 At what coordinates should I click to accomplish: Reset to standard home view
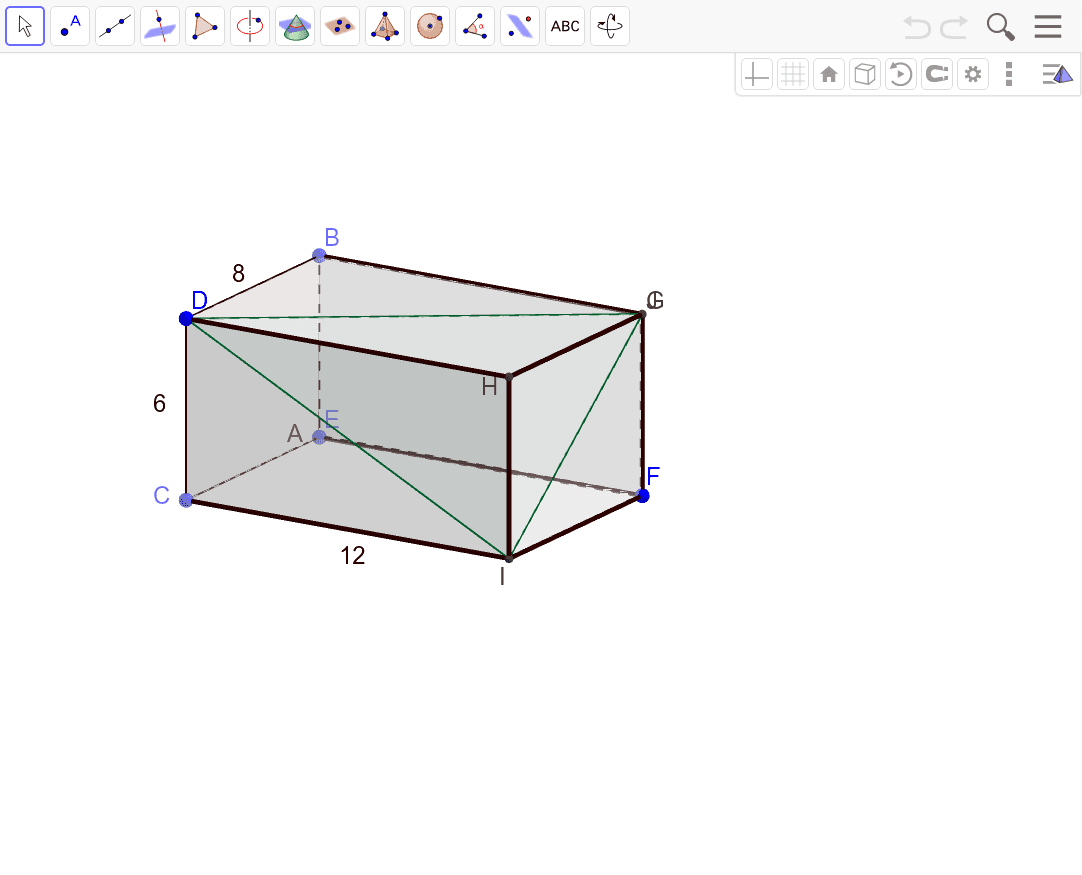point(829,74)
